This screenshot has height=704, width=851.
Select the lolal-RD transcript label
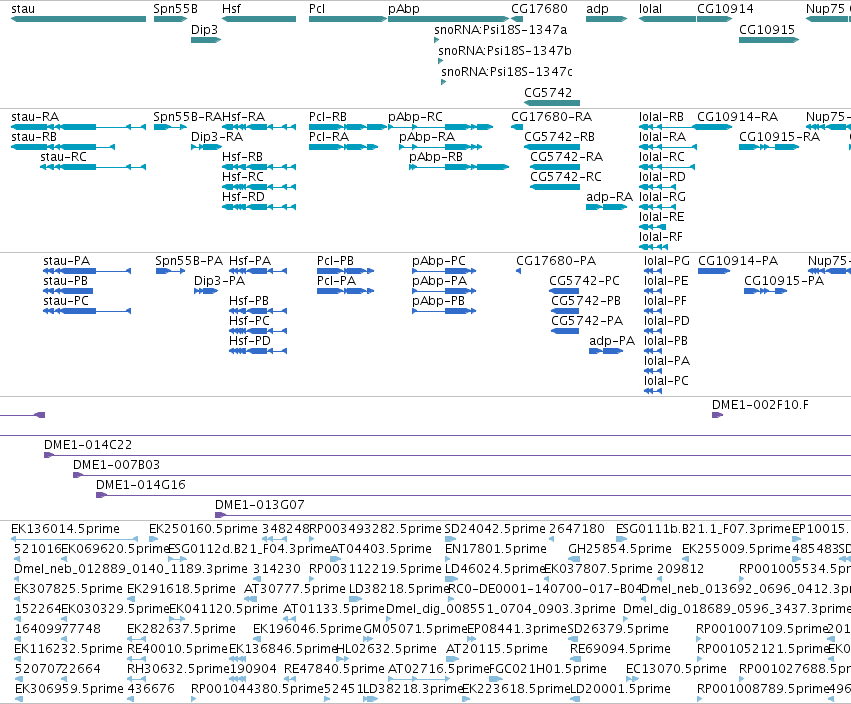[x=662, y=177]
